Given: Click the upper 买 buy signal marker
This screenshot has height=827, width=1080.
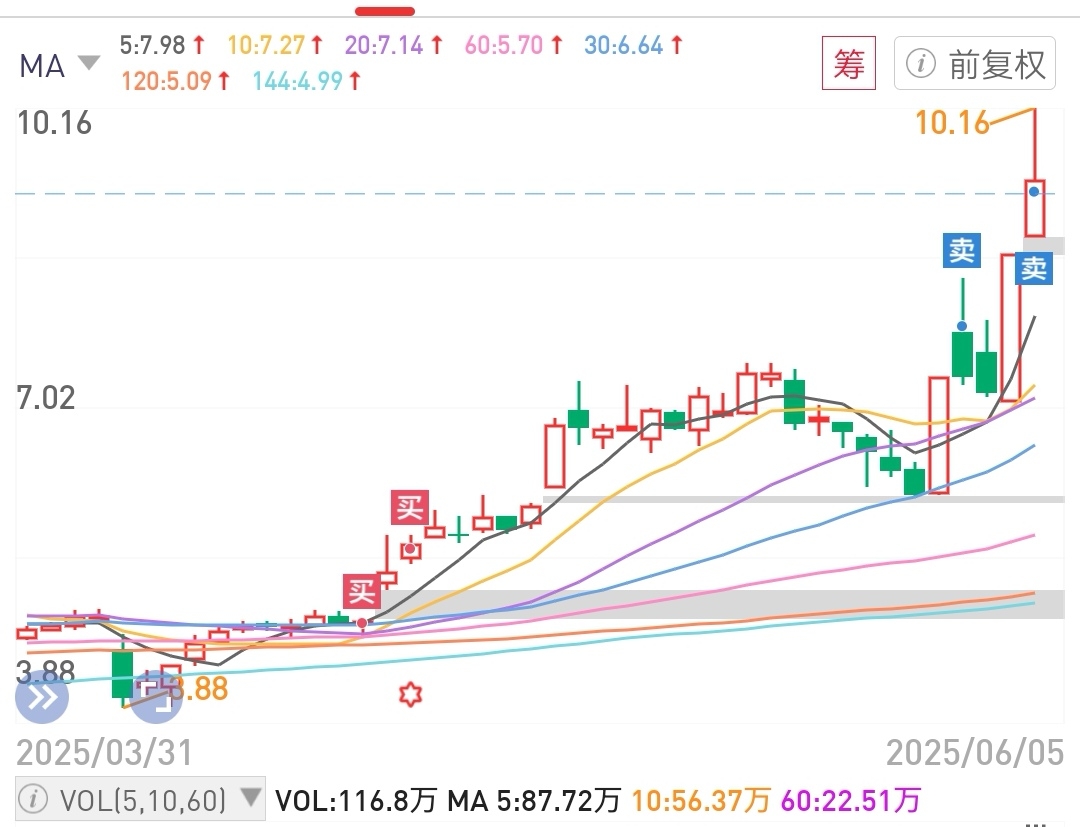Looking at the screenshot, I should (410, 507).
